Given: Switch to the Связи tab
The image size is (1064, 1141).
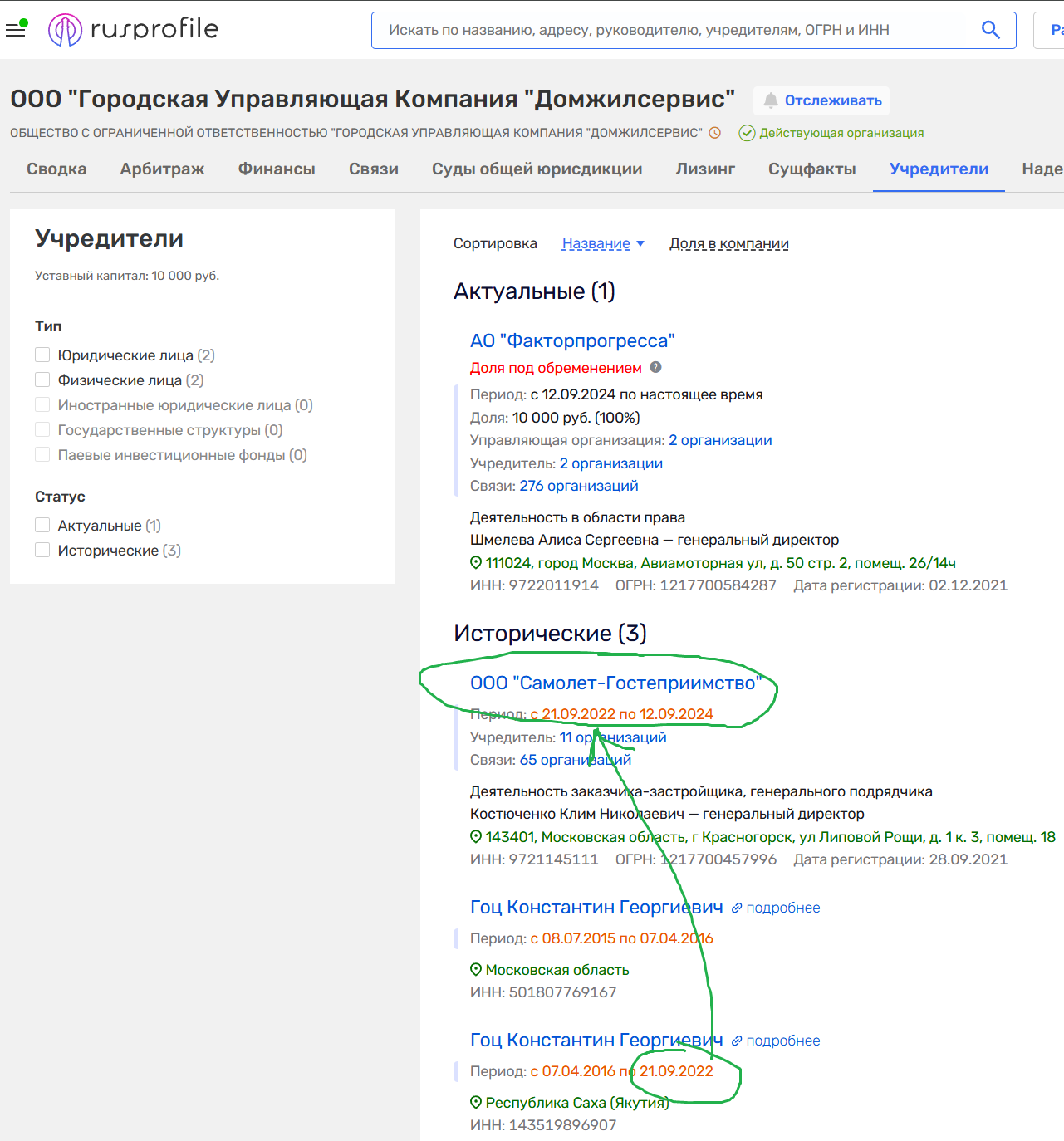Looking at the screenshot, I should pyautogui.click(x=374, y=169).
